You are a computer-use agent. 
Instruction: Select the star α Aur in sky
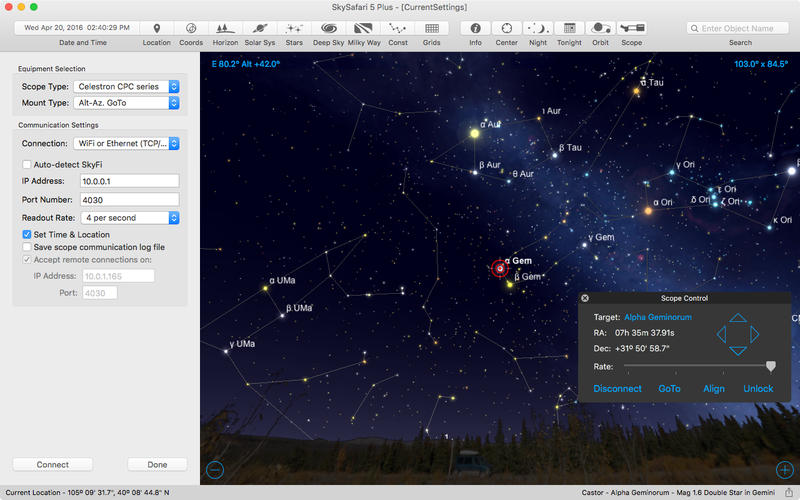click(x=474, y=133)
